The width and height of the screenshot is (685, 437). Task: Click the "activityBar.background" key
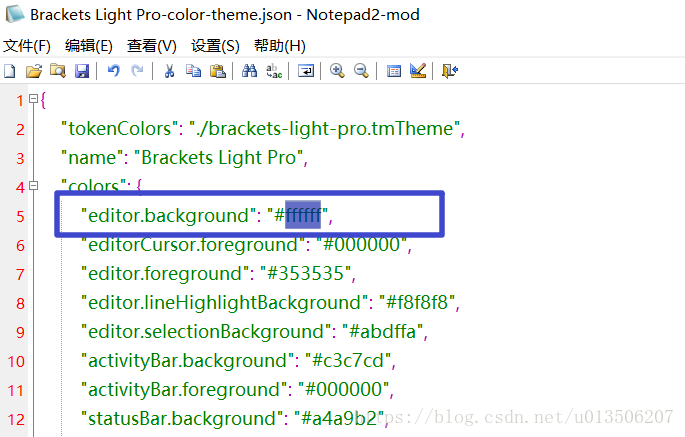click(187, 361)
